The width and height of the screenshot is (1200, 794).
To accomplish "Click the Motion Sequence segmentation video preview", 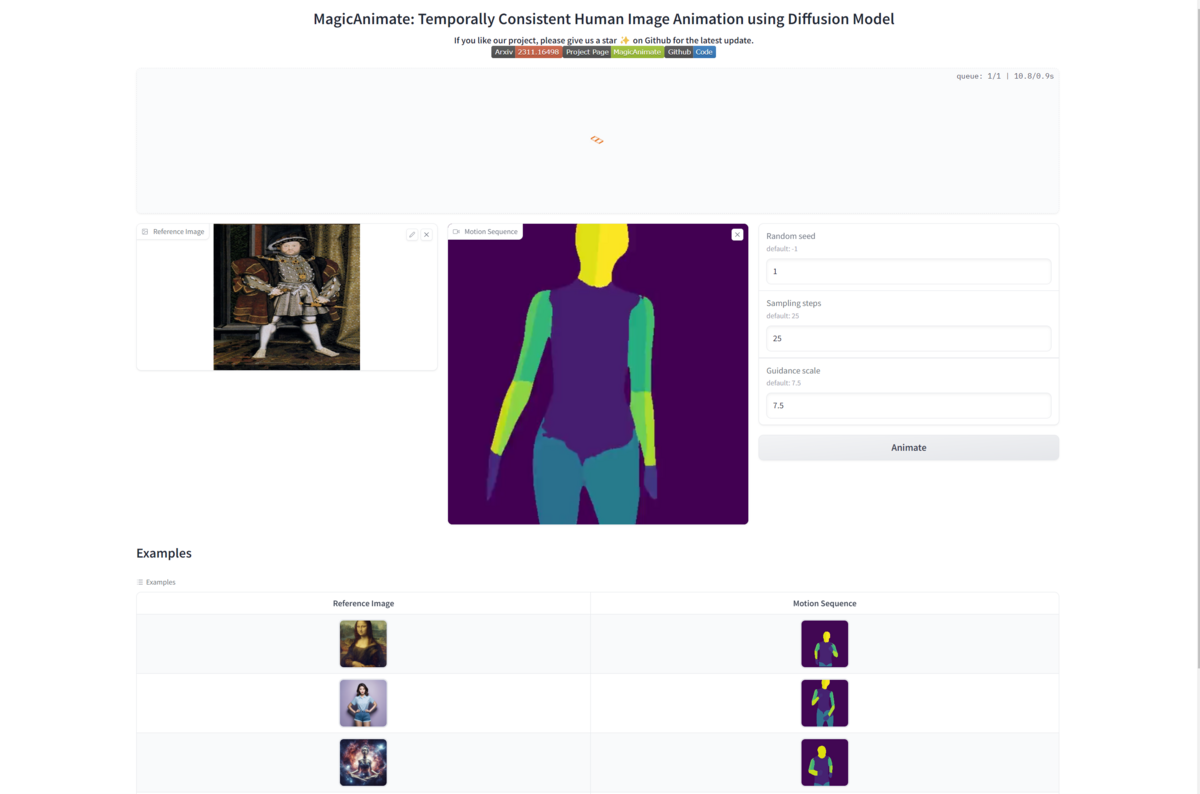I will 598,374.
